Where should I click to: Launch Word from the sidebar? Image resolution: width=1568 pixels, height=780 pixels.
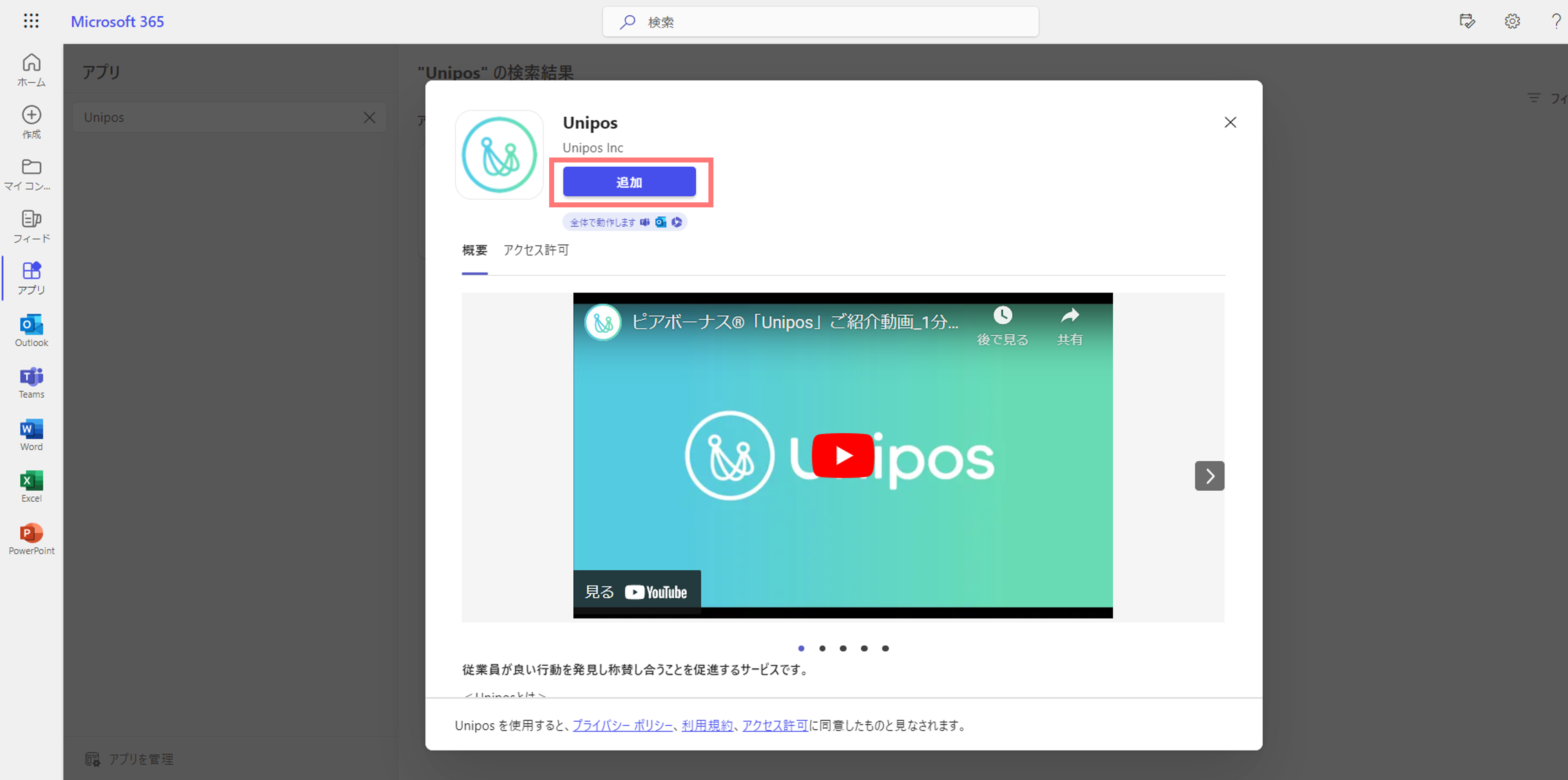coord(31,435)
